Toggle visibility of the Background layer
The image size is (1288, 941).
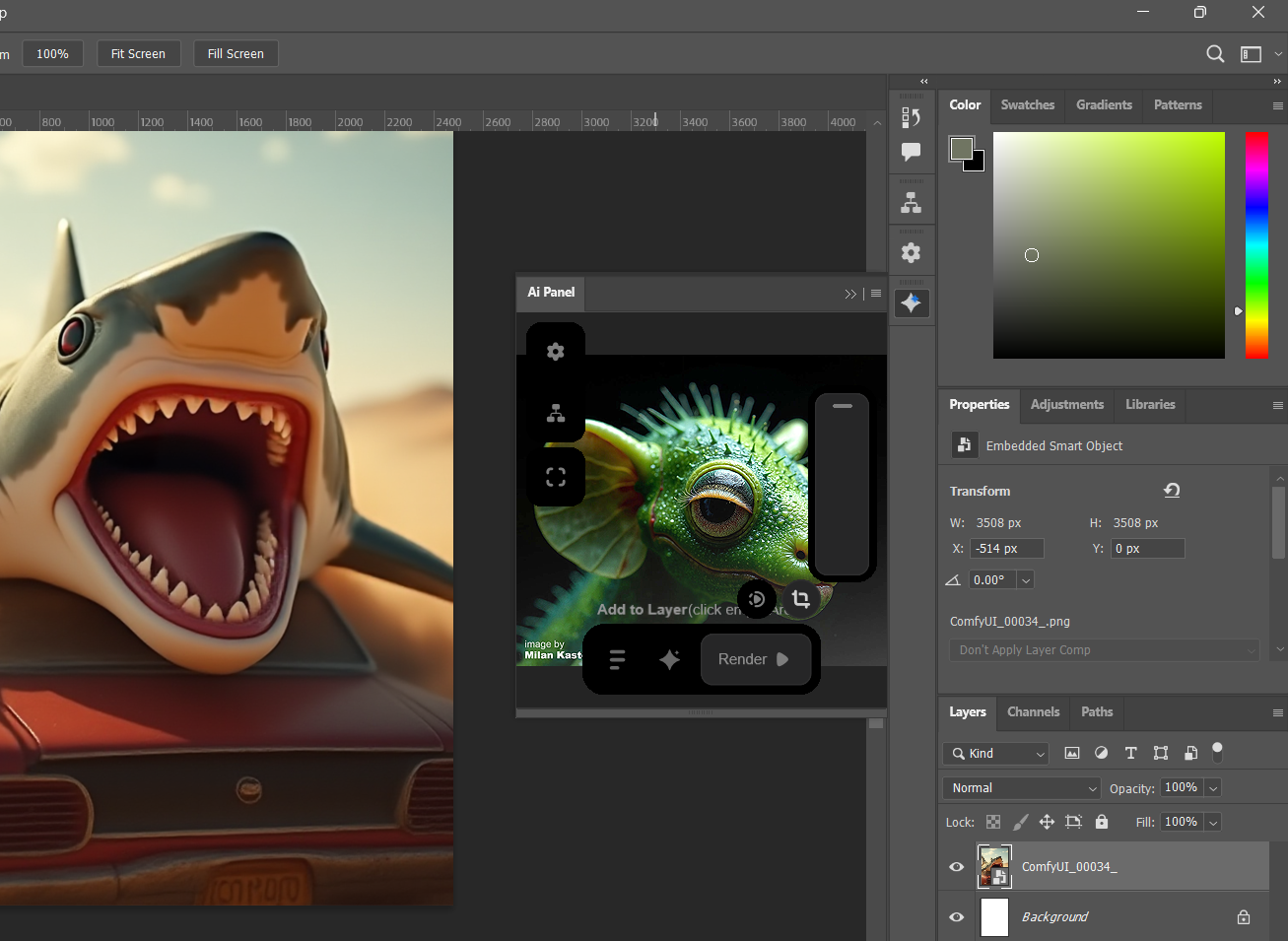point(956,917)
